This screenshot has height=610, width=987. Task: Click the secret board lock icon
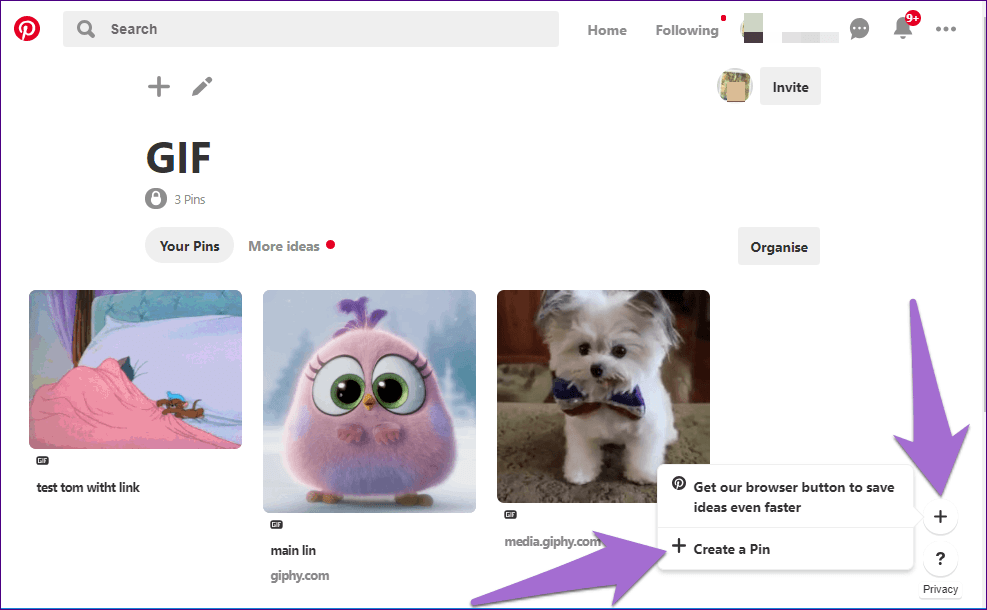coord(155,199)
